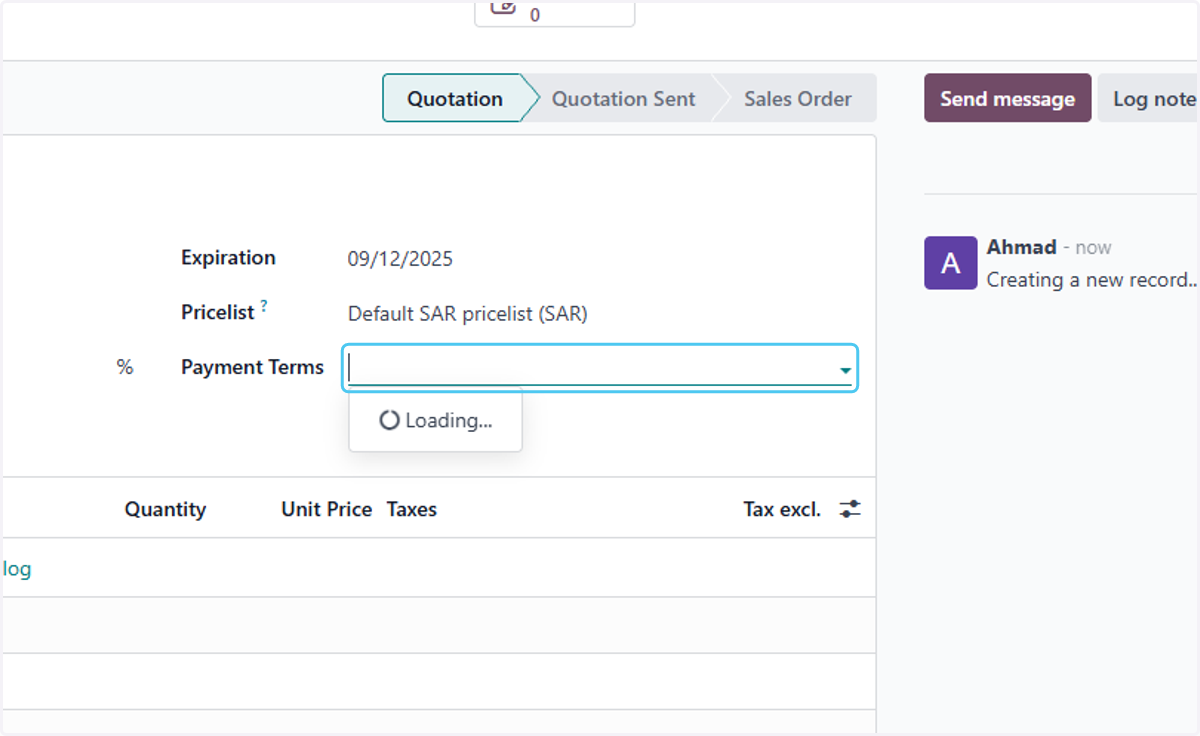Click the Log note button
Image resolution: width=1200 pixels, height=736 pixels.
point(1149,98)
